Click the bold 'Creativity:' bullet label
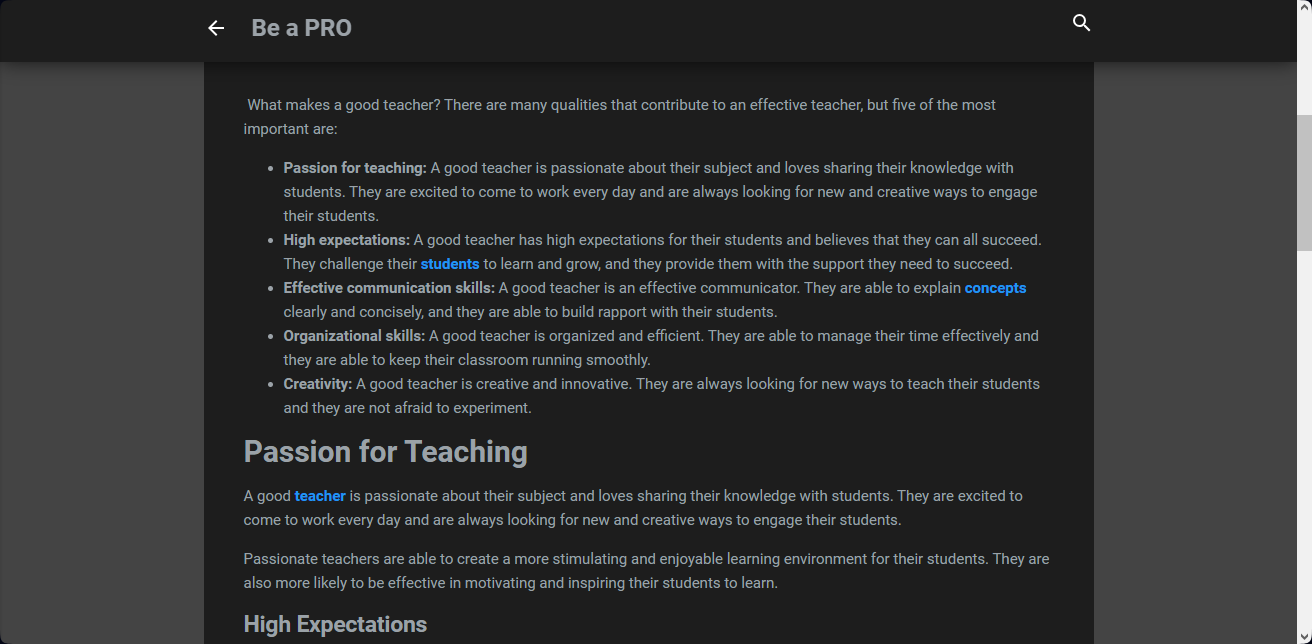The image size is (1312, 644). click(317, 384)
